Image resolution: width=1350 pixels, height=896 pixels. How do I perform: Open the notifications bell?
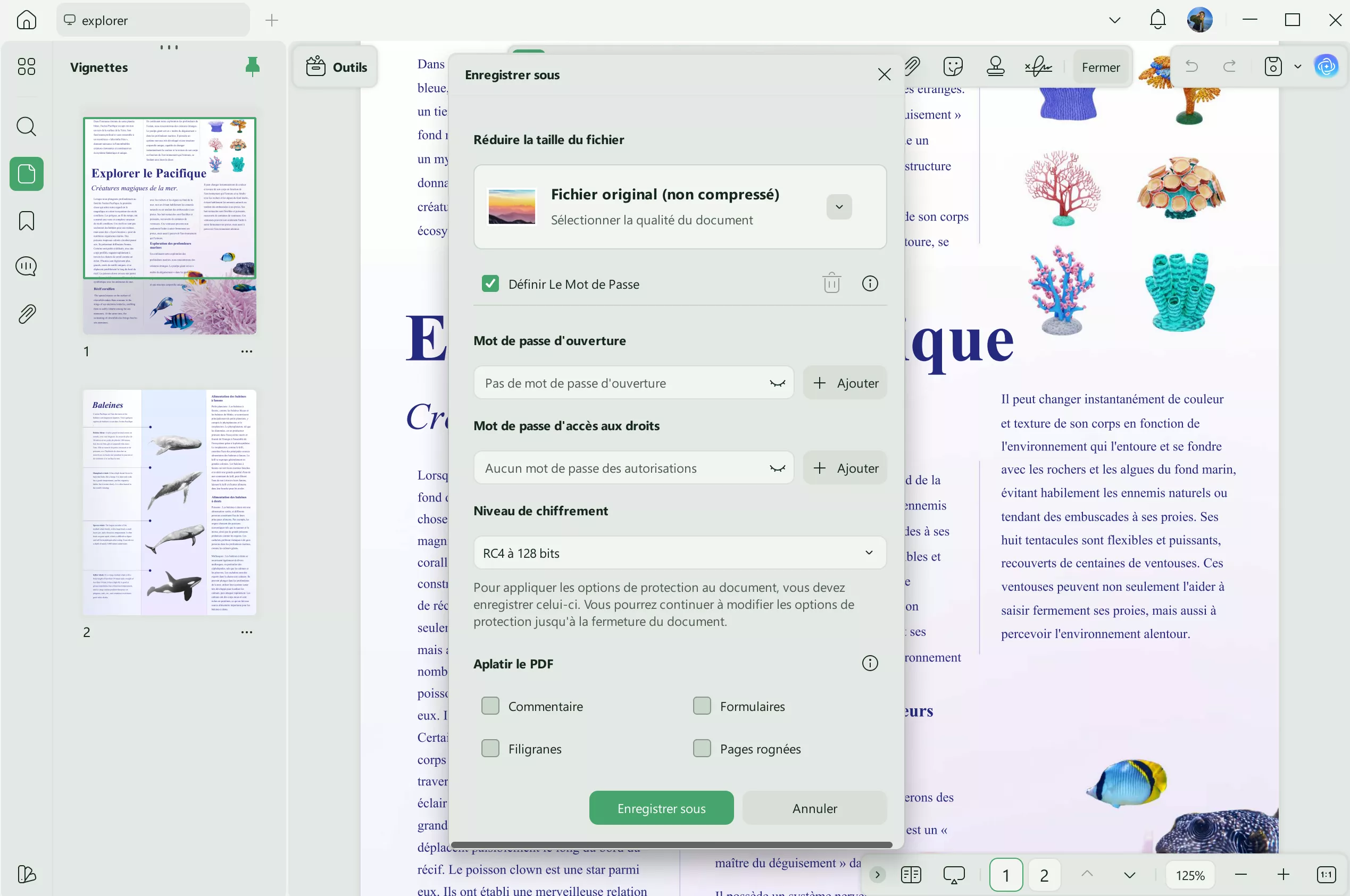click(1157, 20)
